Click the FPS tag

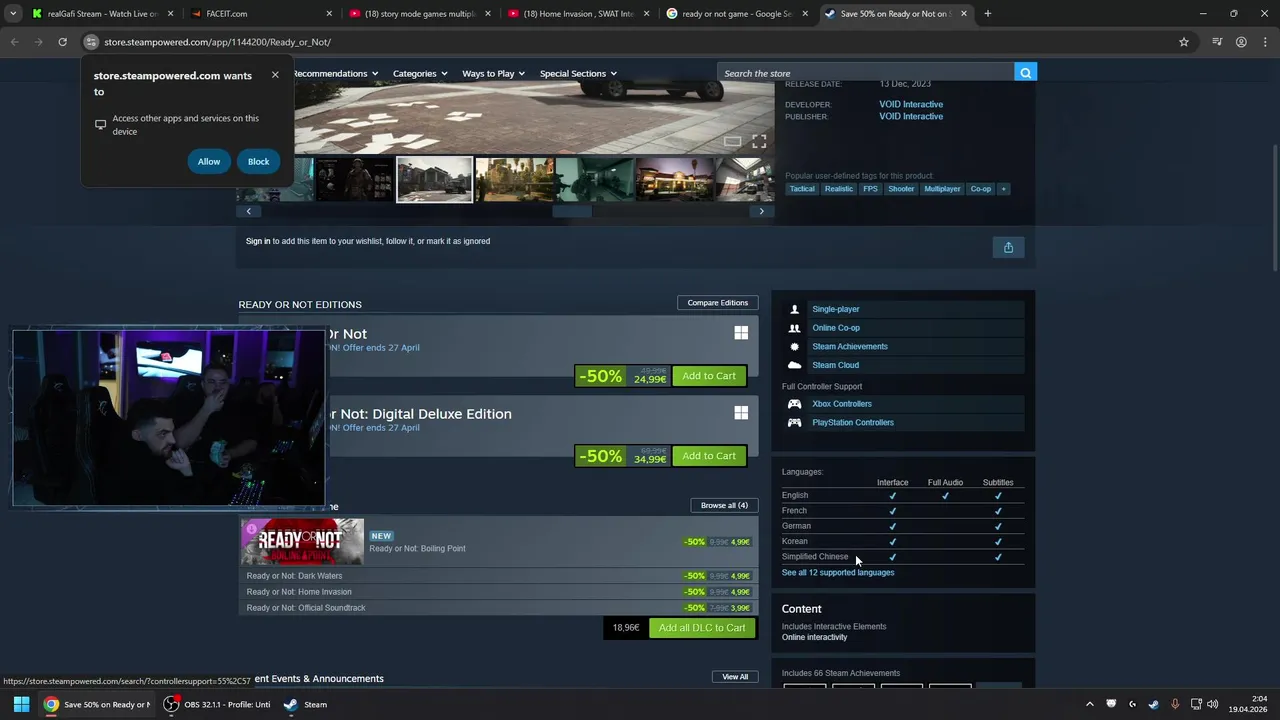click(x=871, y=189)
